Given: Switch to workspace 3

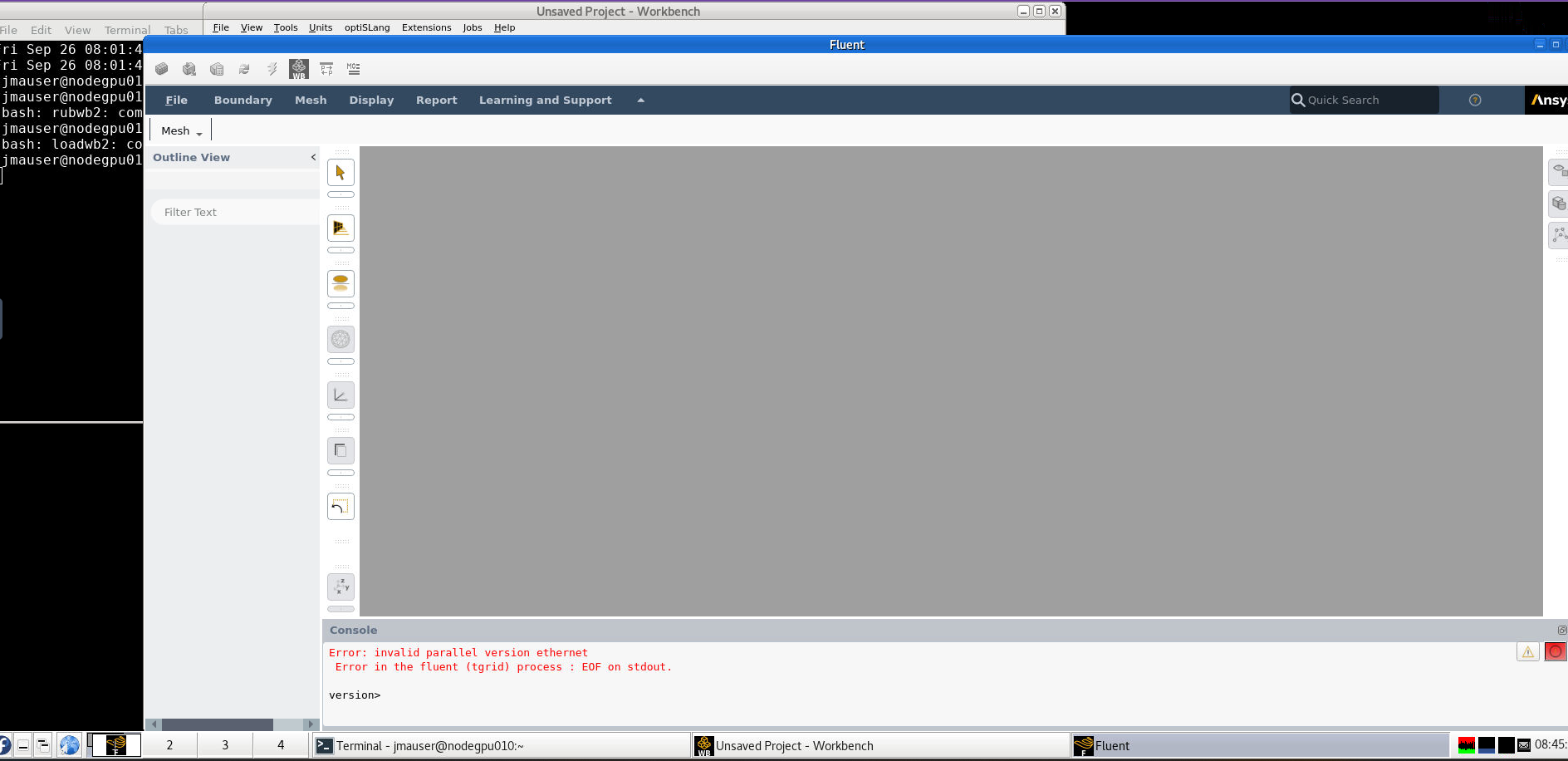Looking at the screenshot, I should tap(225, 745).
